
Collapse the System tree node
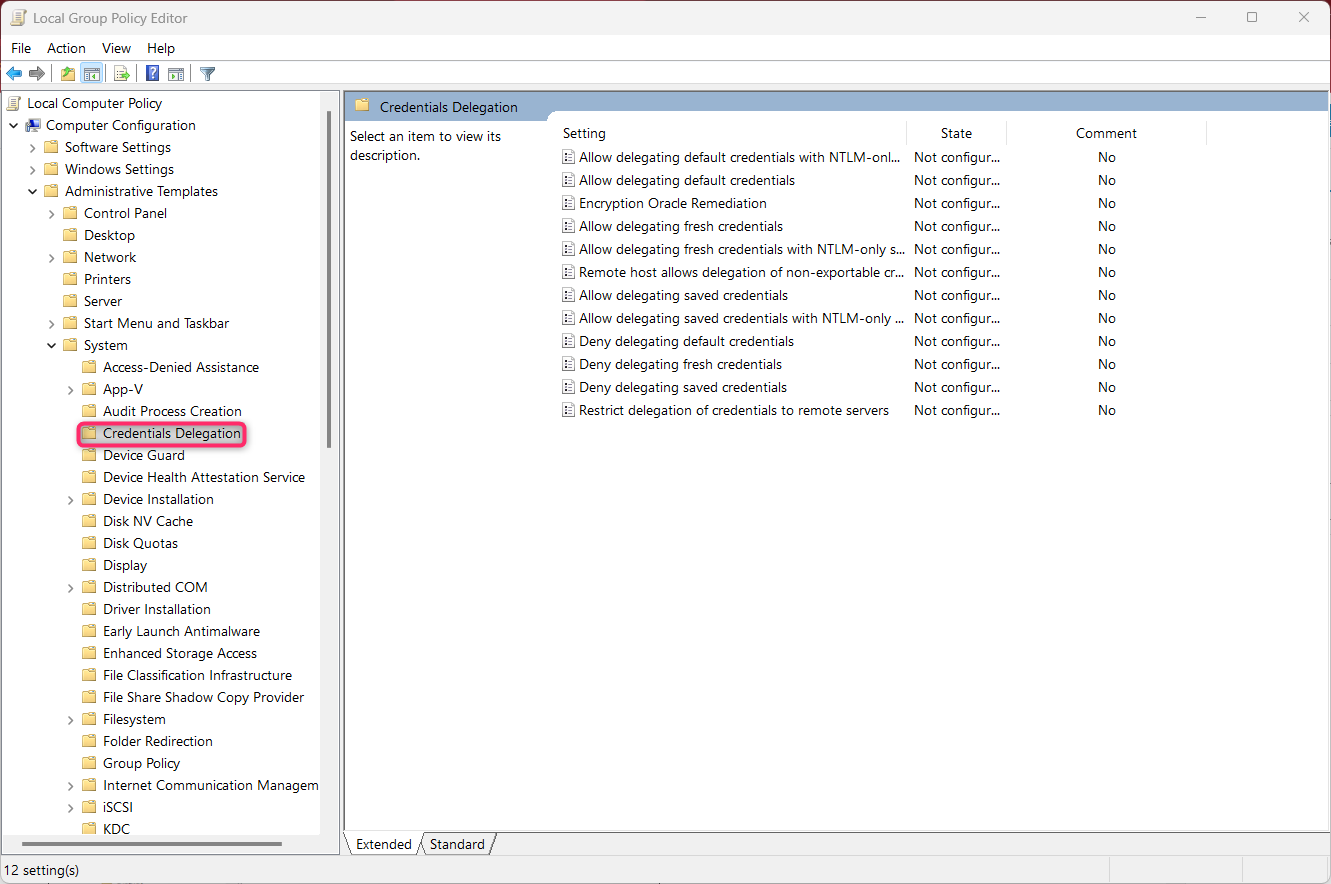click(51, 344)
